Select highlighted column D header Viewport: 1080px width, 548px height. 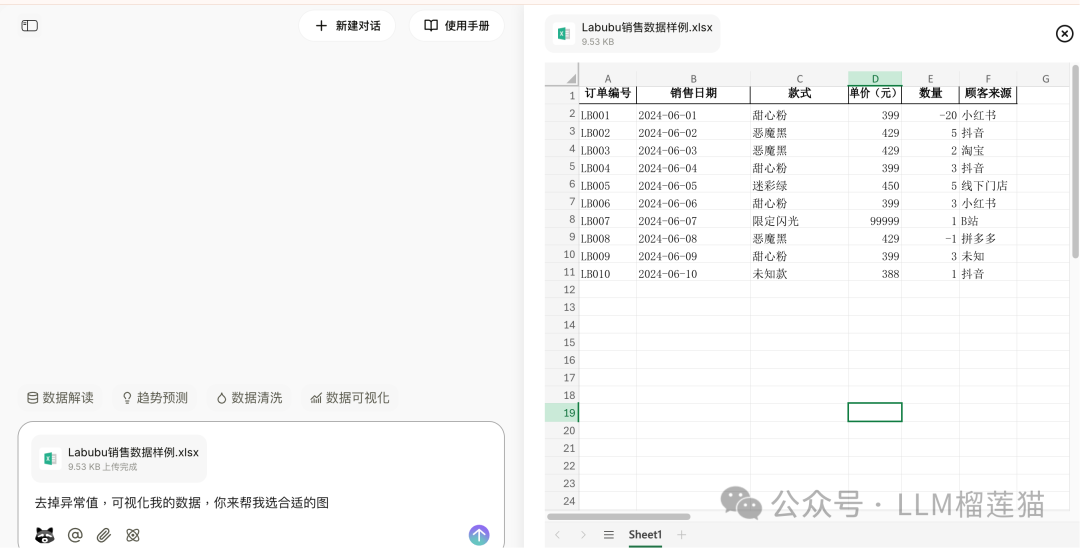click(x=875, y=79)
